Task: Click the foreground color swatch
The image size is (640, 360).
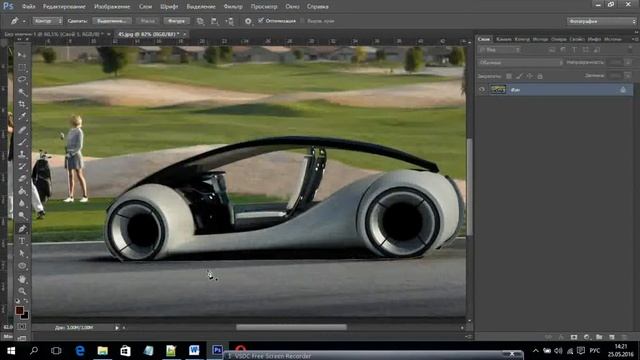Action: click(x=19, y=311)
